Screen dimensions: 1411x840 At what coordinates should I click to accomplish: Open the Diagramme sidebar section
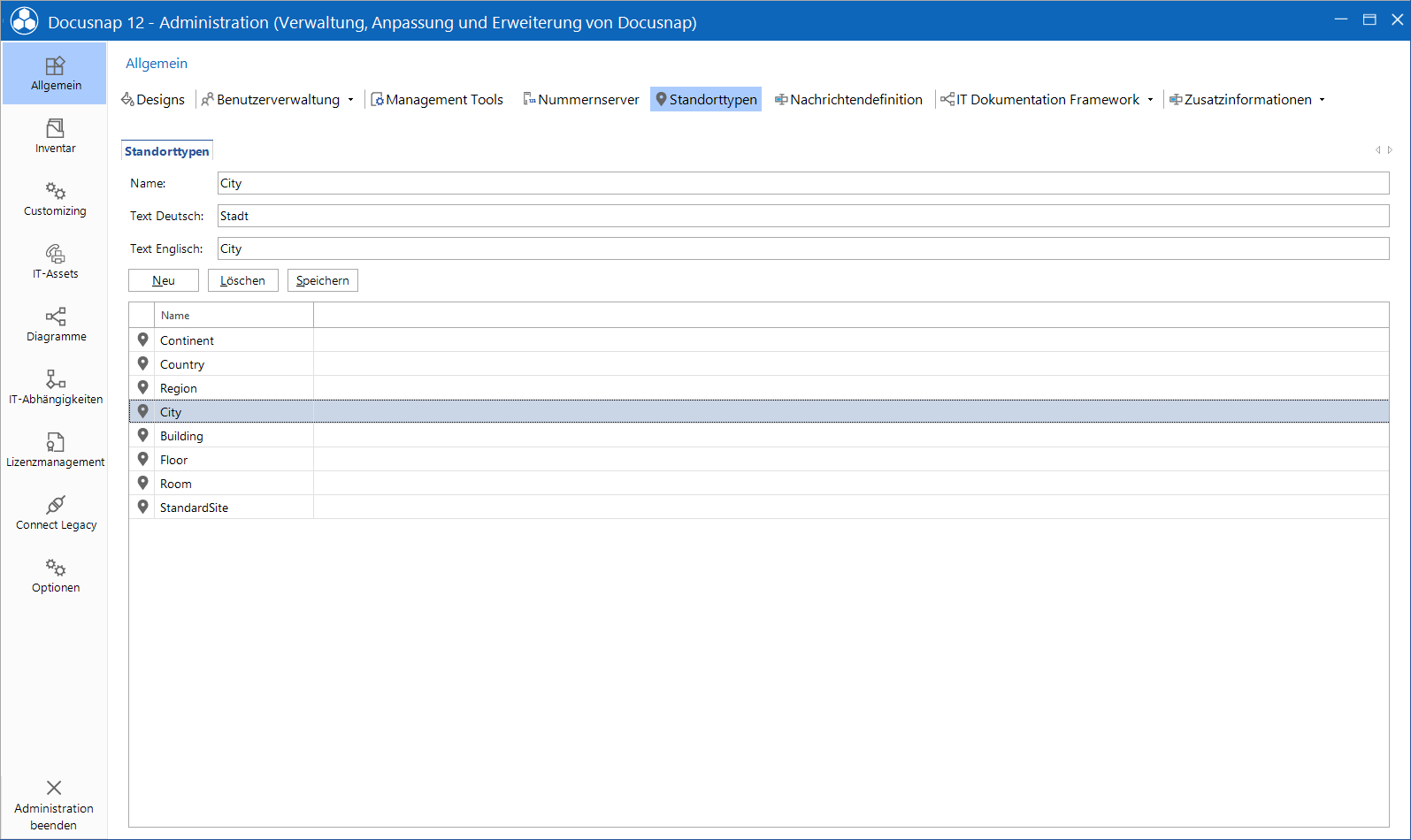pyautogui.click(x=55, y=325)
